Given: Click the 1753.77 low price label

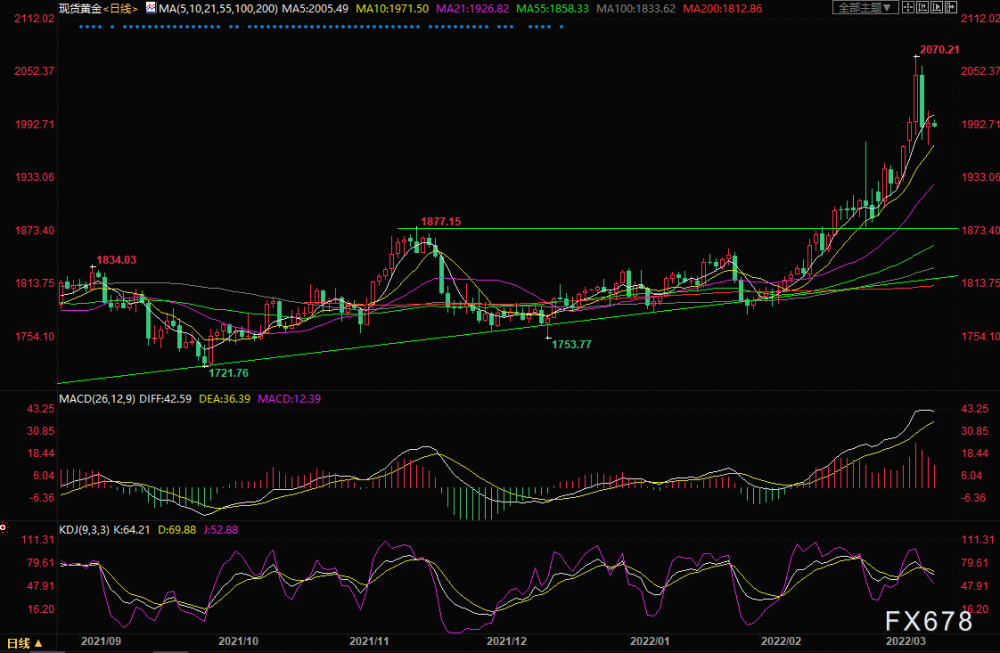Looking at the screenshot, I should point(571,344).
